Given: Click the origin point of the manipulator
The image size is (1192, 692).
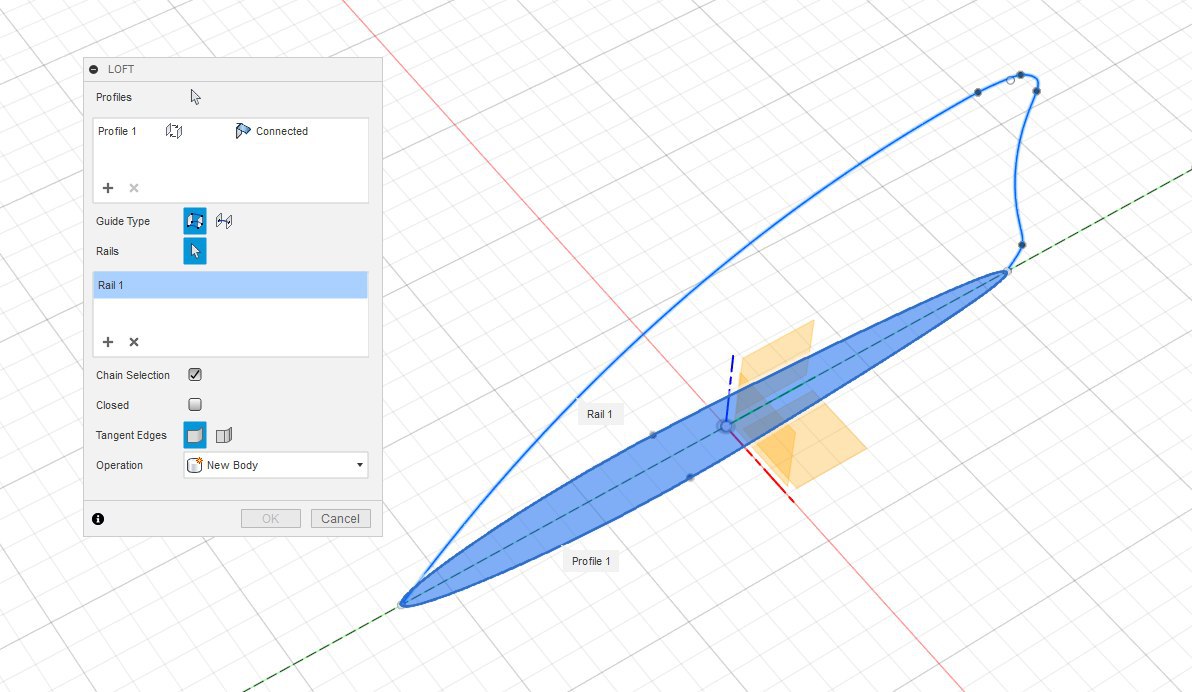Looking at the screenshot, I should point(726,427).
